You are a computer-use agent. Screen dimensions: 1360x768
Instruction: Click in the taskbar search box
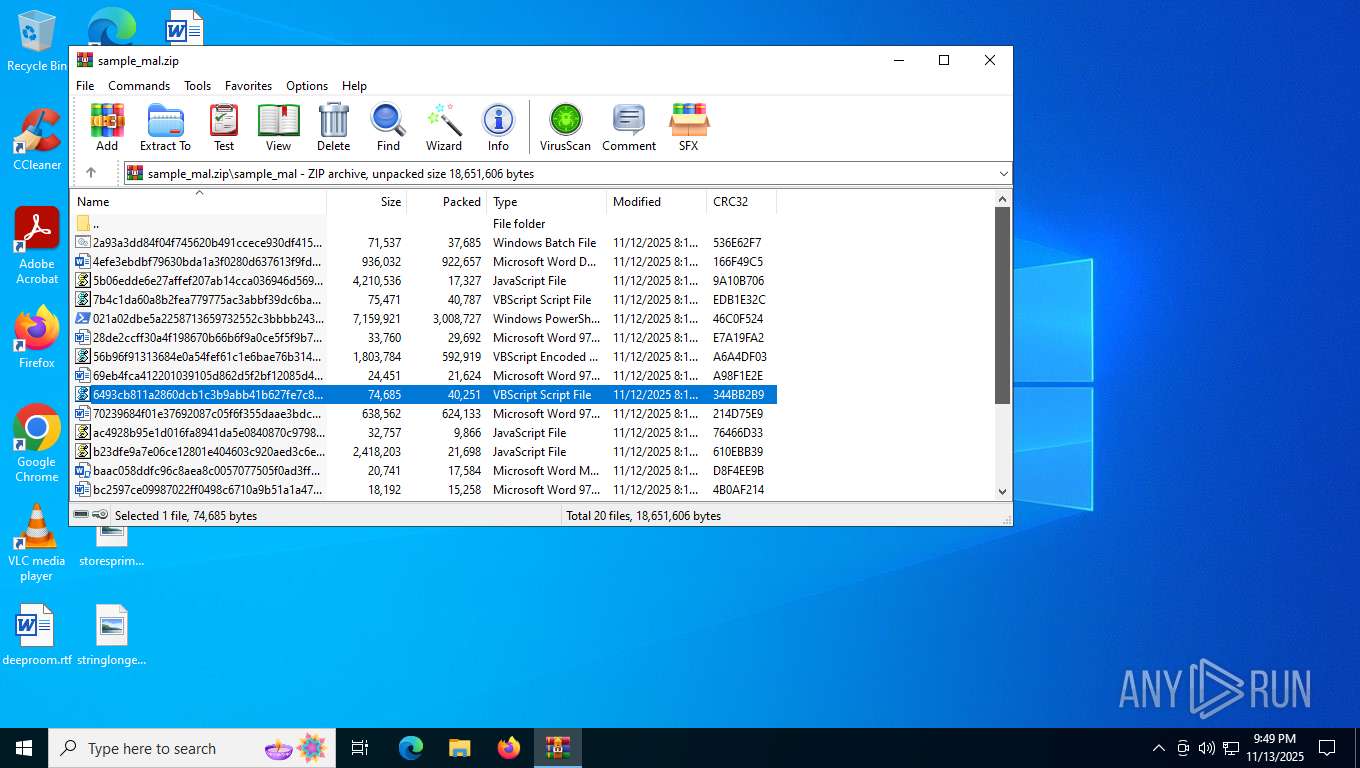click(x=192, y=748)
